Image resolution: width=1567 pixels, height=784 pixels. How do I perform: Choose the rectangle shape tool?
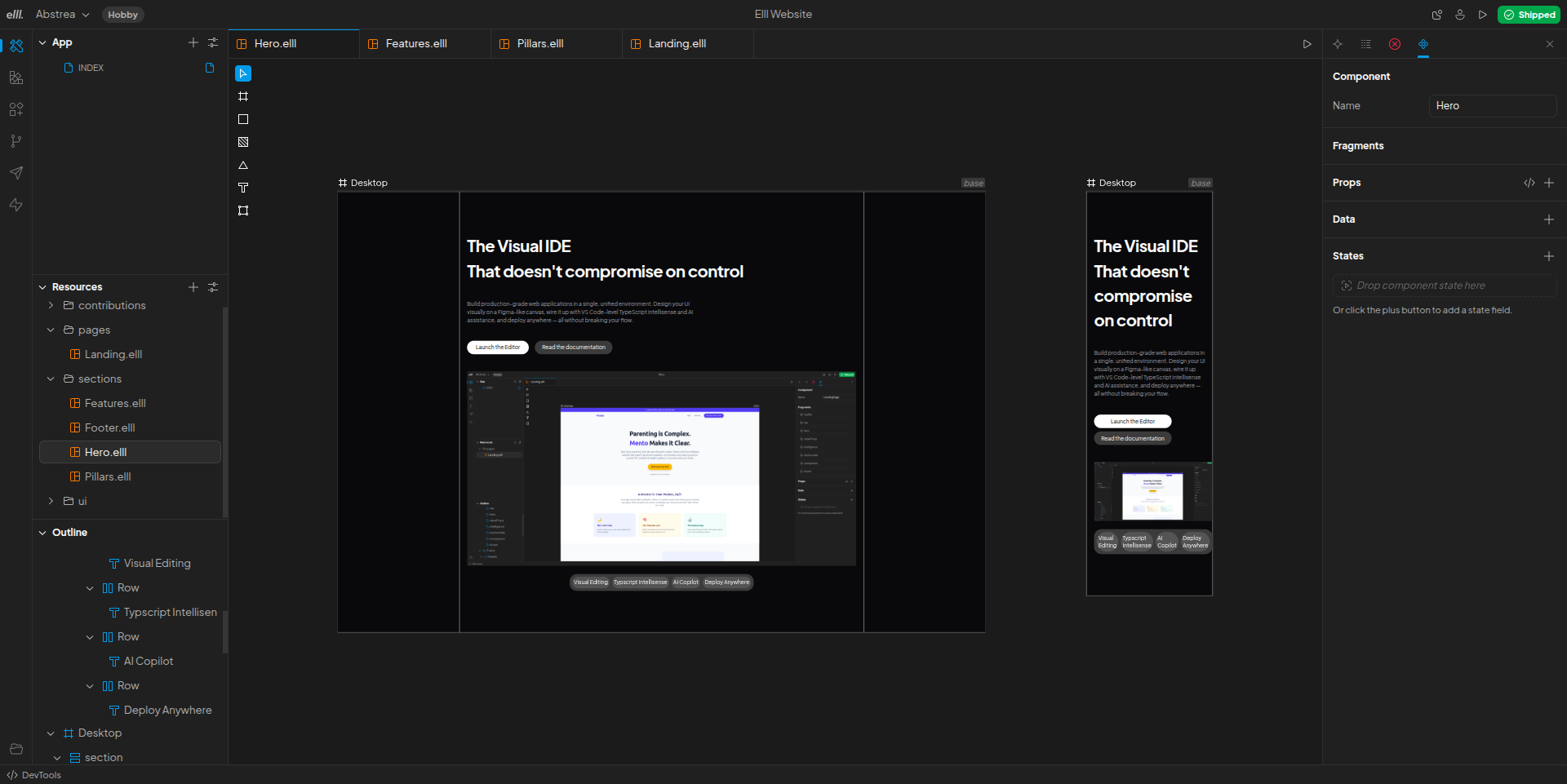point(243,119)
